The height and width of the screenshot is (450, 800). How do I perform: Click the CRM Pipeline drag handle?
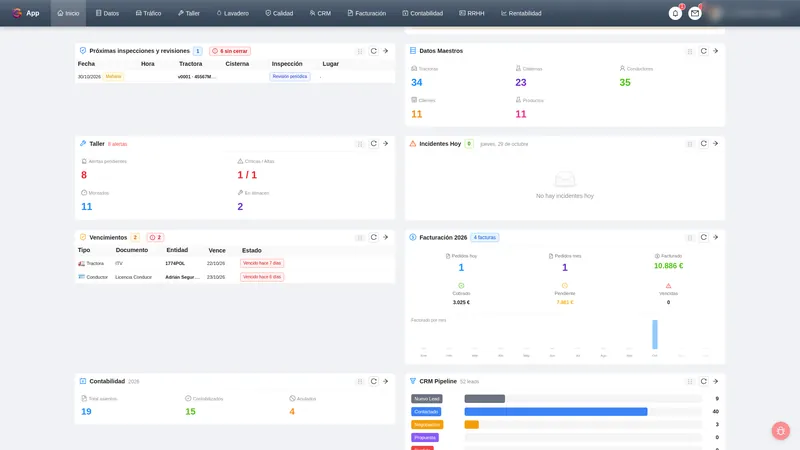[x=690, y=382]
